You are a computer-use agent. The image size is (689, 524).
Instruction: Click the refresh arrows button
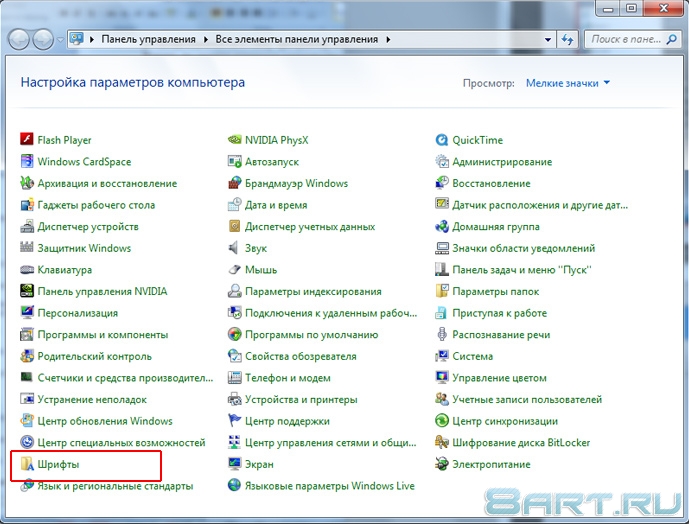click(x=567, y=40)
